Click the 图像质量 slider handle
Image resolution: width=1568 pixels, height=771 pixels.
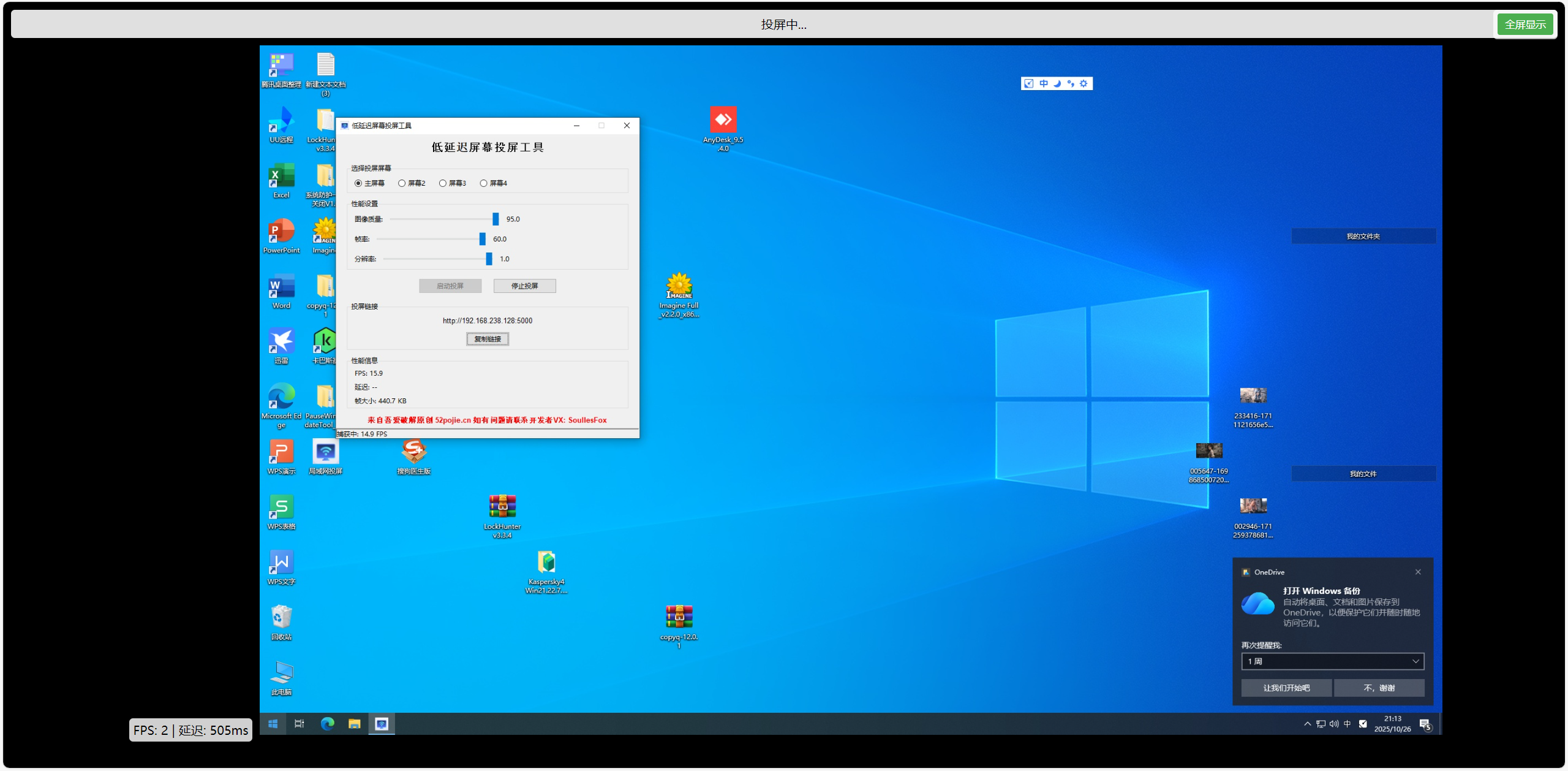click(496, 219)
